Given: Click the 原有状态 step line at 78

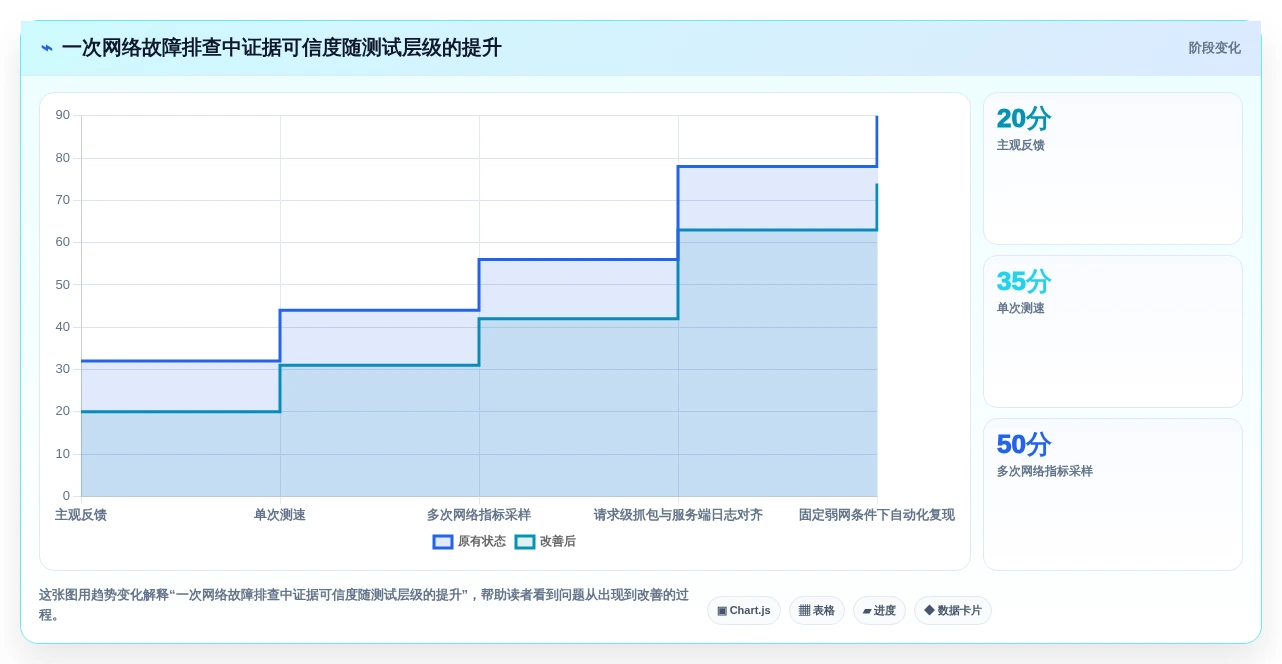Looking at the screenshot, I should 777,166.
